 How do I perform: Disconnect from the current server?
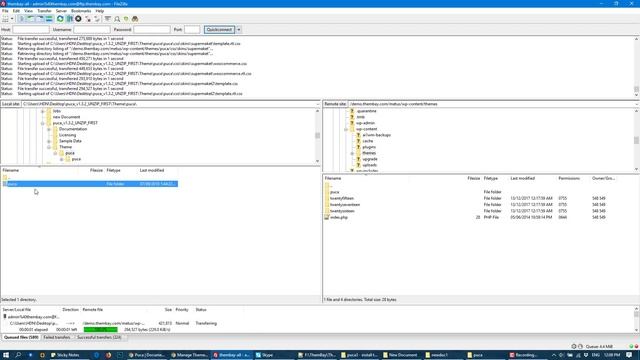pos(88,19)
